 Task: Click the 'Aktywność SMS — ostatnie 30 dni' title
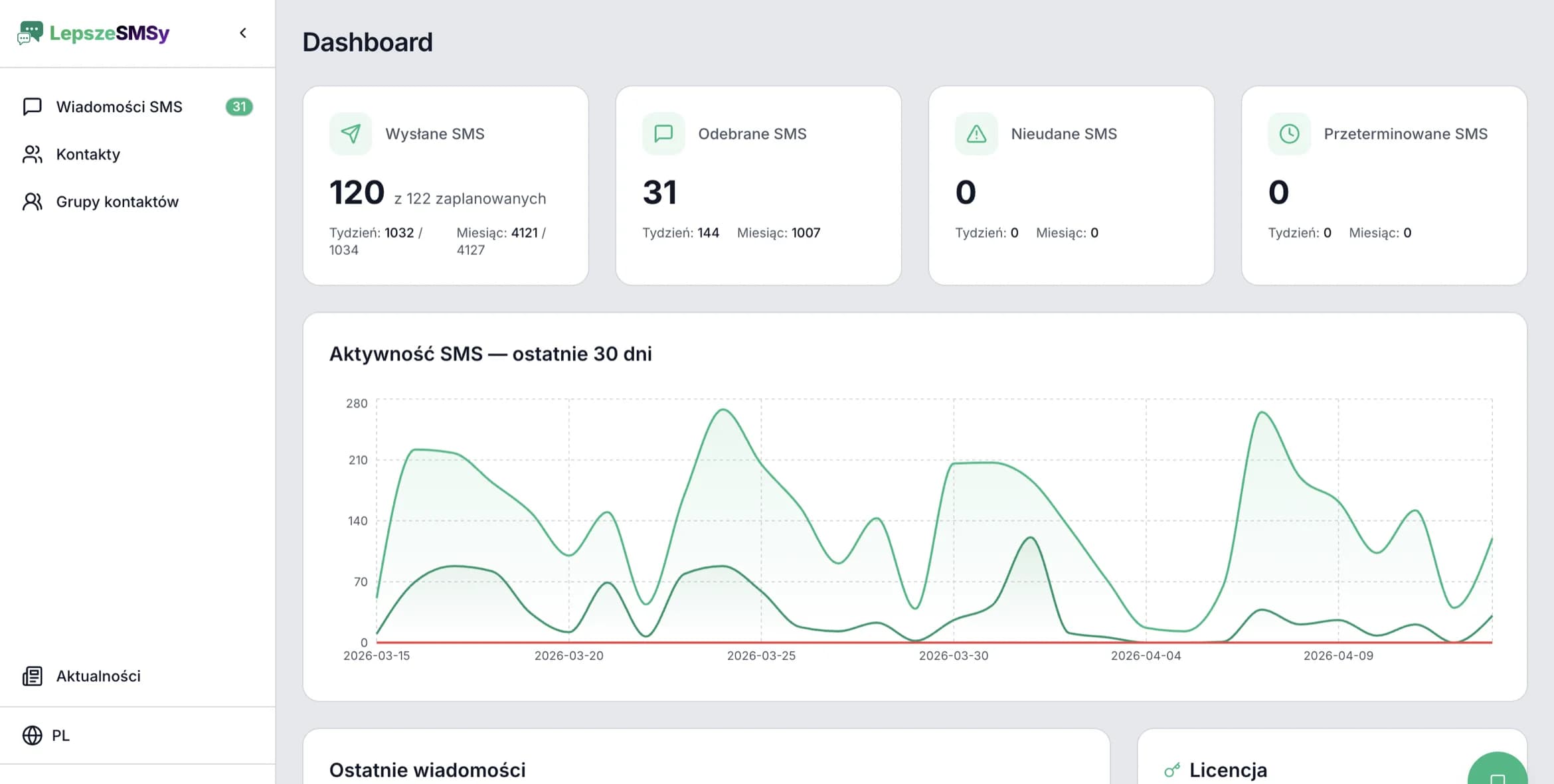[491, 354]
